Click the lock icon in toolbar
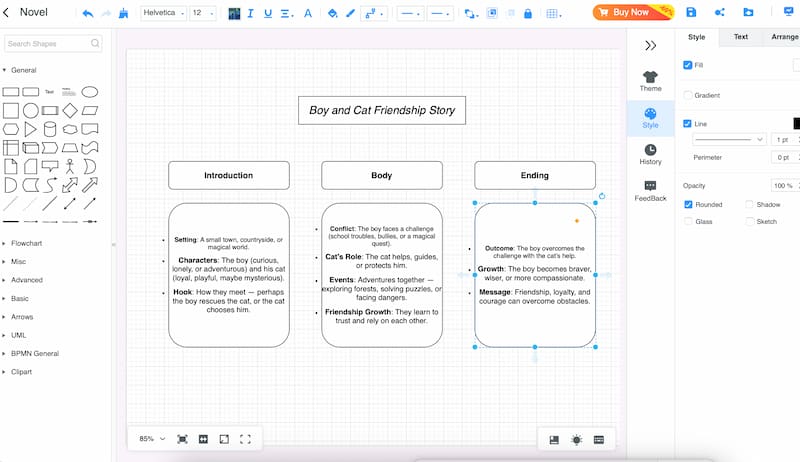Image resolution: width=800 pixels, height=462 pixels. (x=528, y=13)
